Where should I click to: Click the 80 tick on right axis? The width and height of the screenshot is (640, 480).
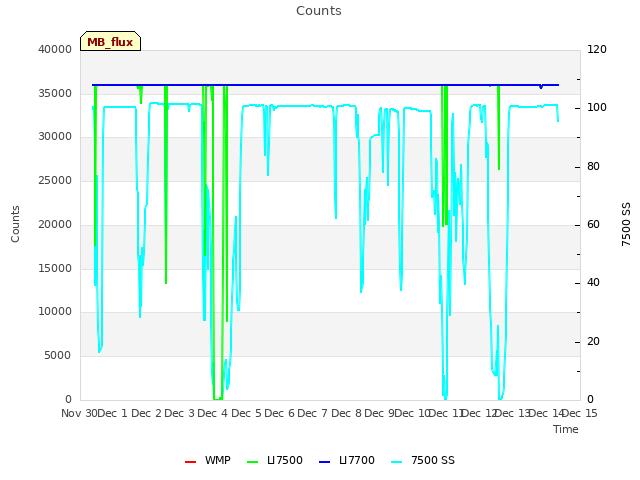(x=593, y=167)
